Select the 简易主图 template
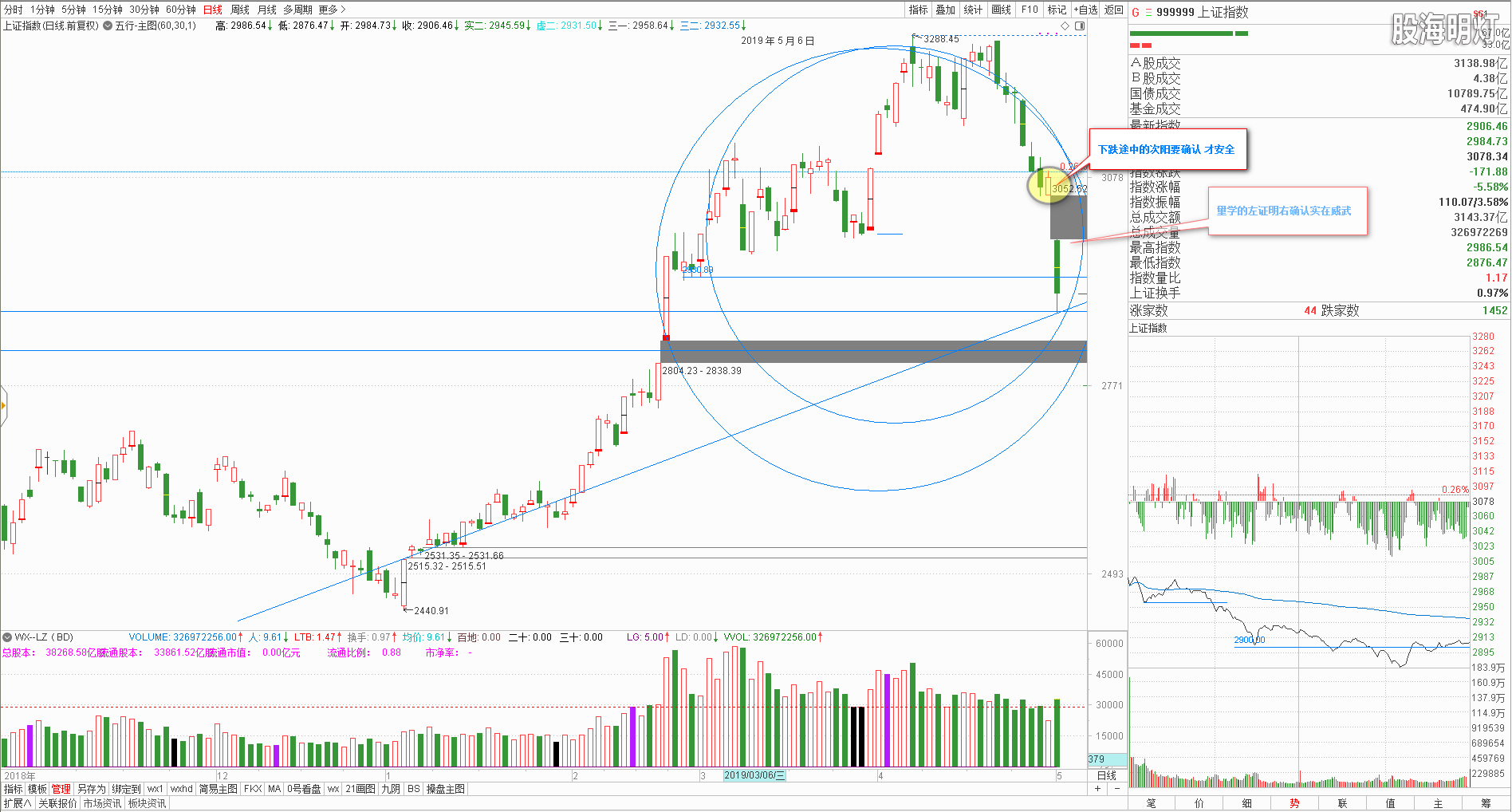This screenshot has height=812, width=1512. coord(219,789)
